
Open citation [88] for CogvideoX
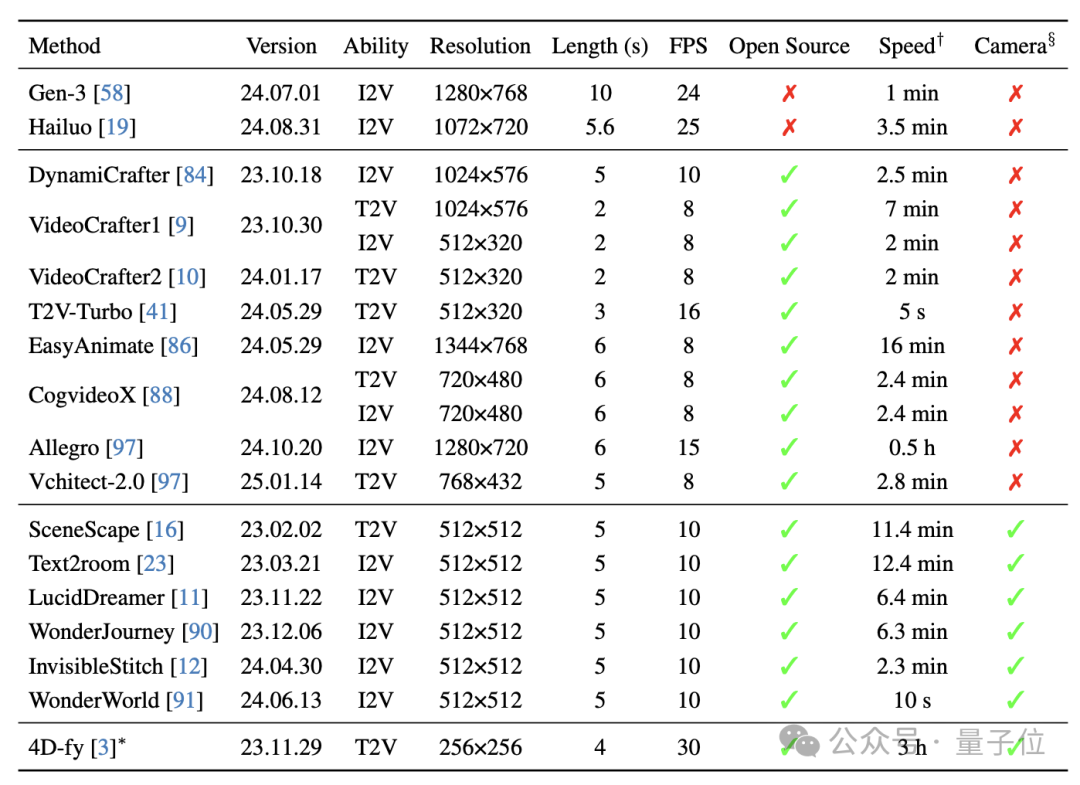pos(161,395)
